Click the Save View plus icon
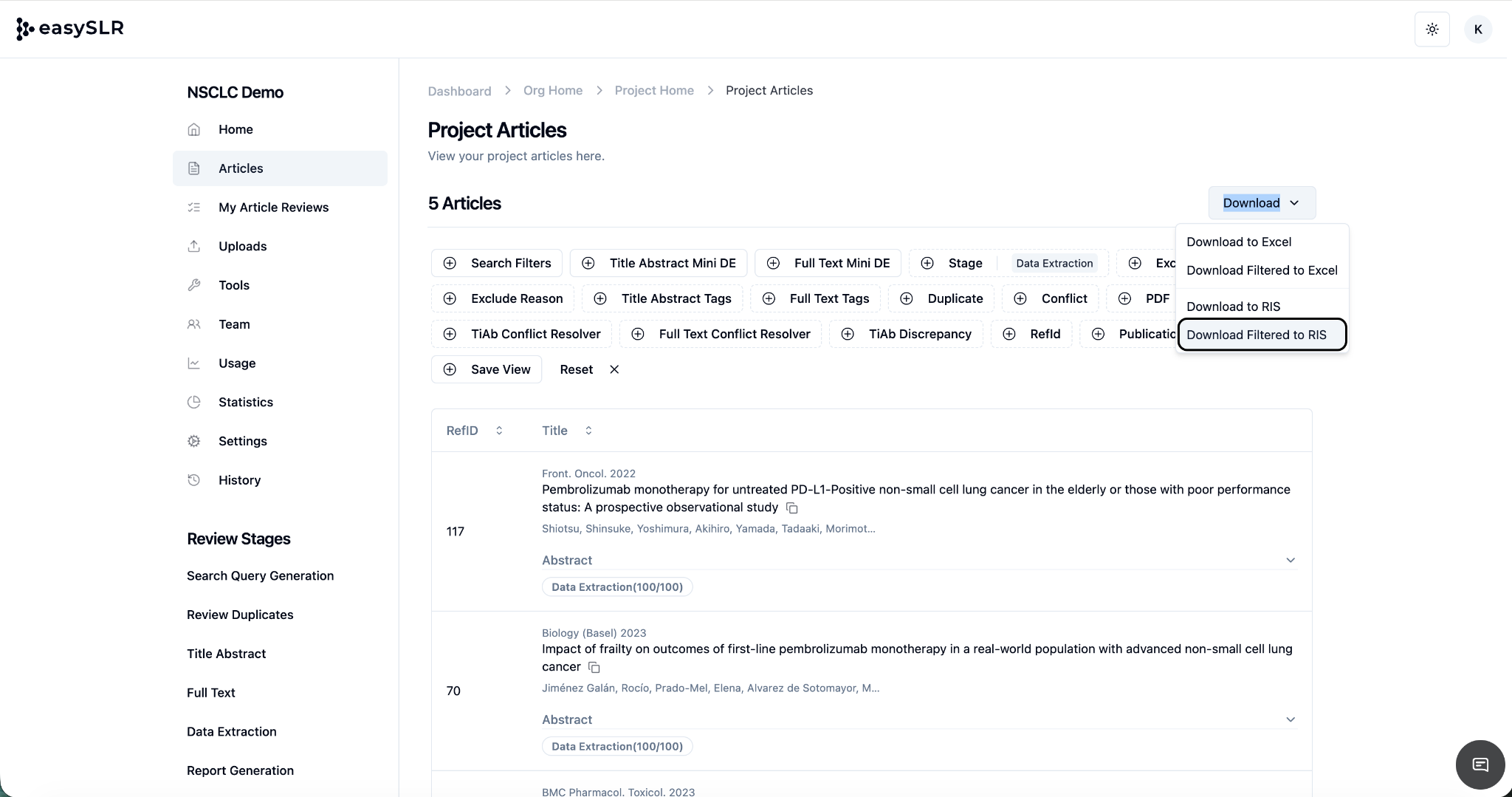This screenshot has width=1512, height=797. (450, 369)
